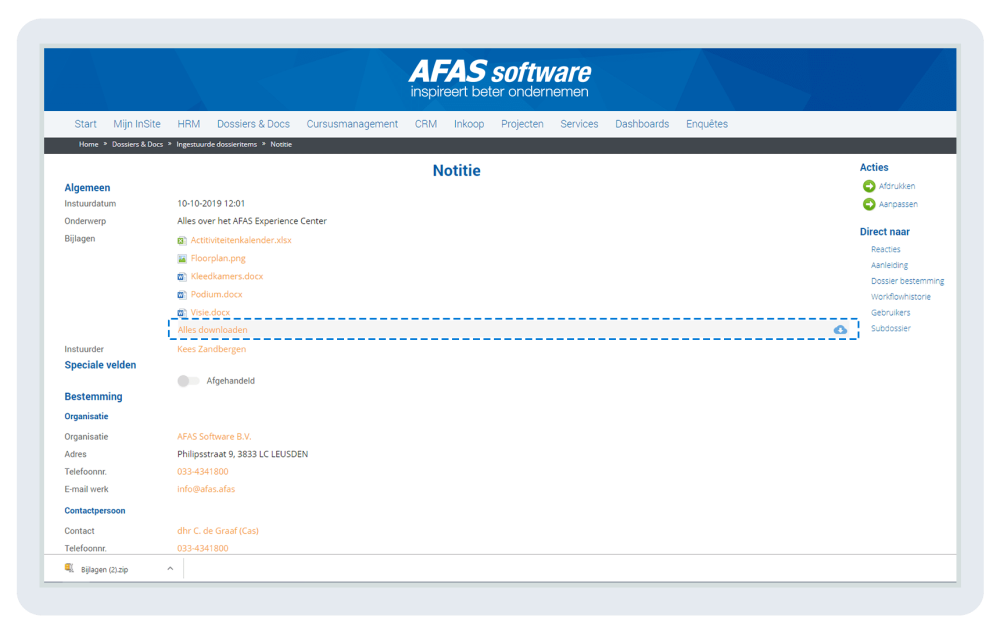Click the image icon next to Floorplan.png
This screenshot has height=641, width=1000.
pos(182,258)
